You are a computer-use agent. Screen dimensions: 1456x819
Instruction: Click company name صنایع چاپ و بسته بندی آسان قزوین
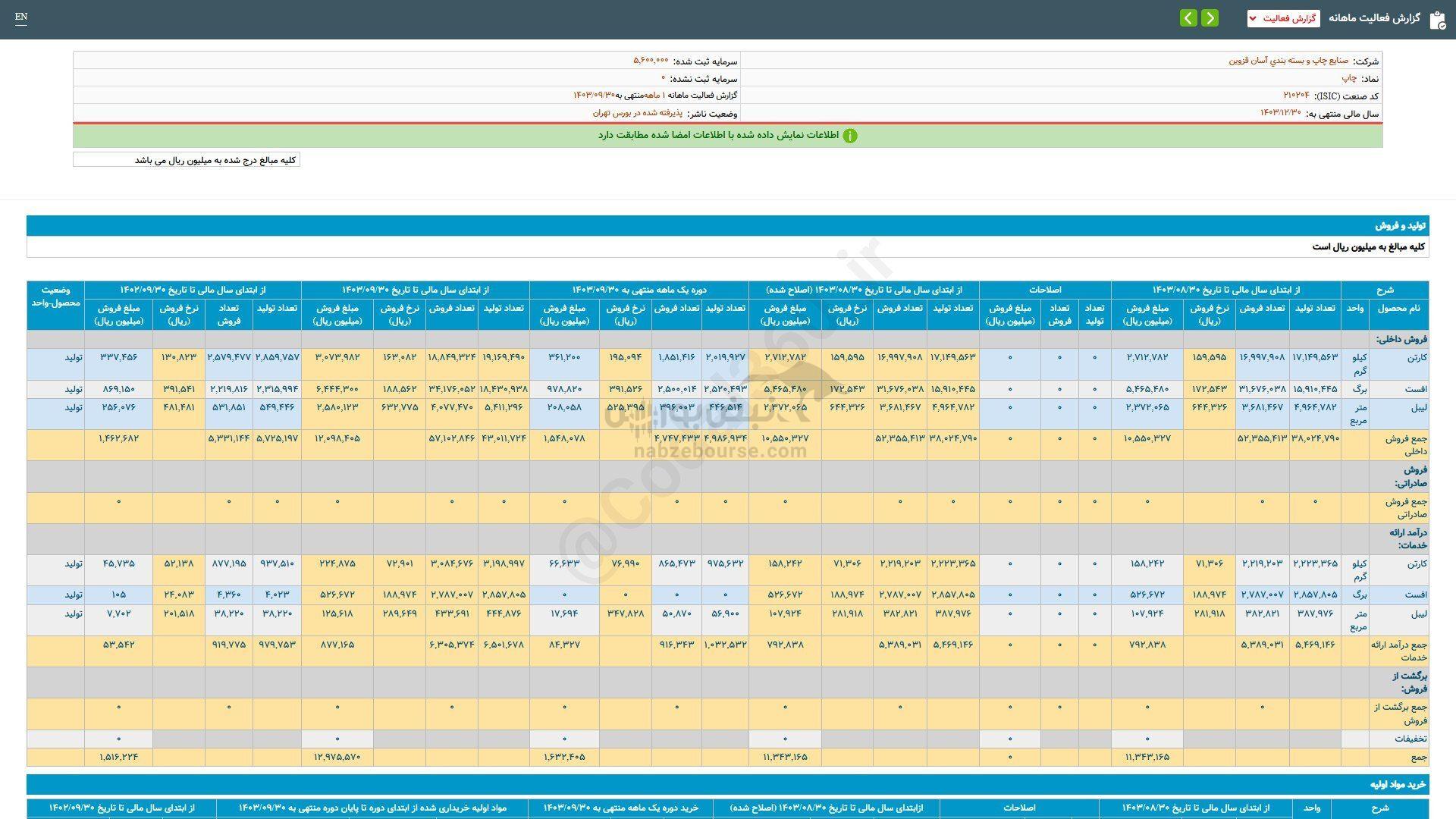click(1288, 61)
